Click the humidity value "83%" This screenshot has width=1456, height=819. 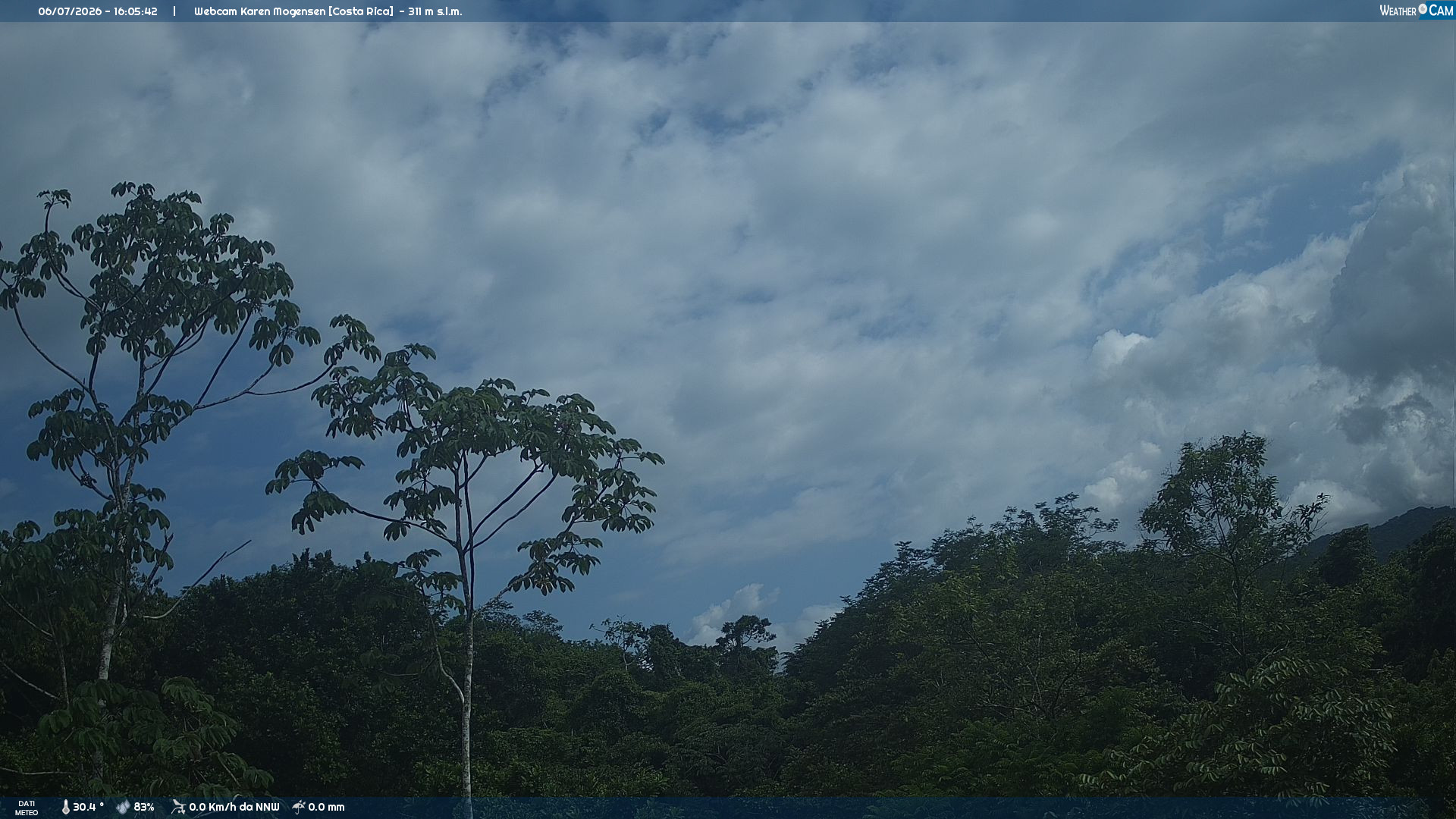point(144,808)
